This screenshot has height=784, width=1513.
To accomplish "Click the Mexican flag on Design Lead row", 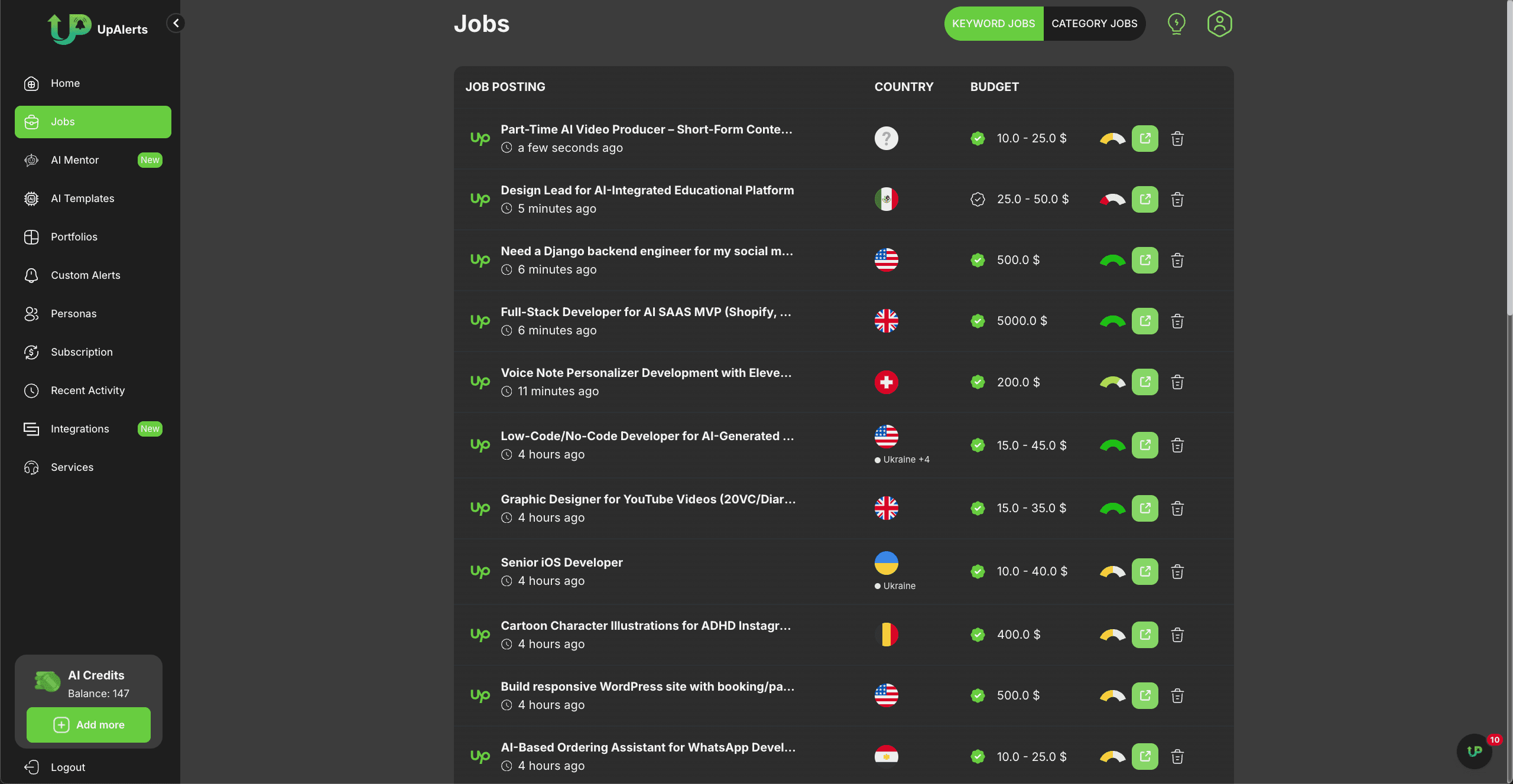I will pos(886,199).
